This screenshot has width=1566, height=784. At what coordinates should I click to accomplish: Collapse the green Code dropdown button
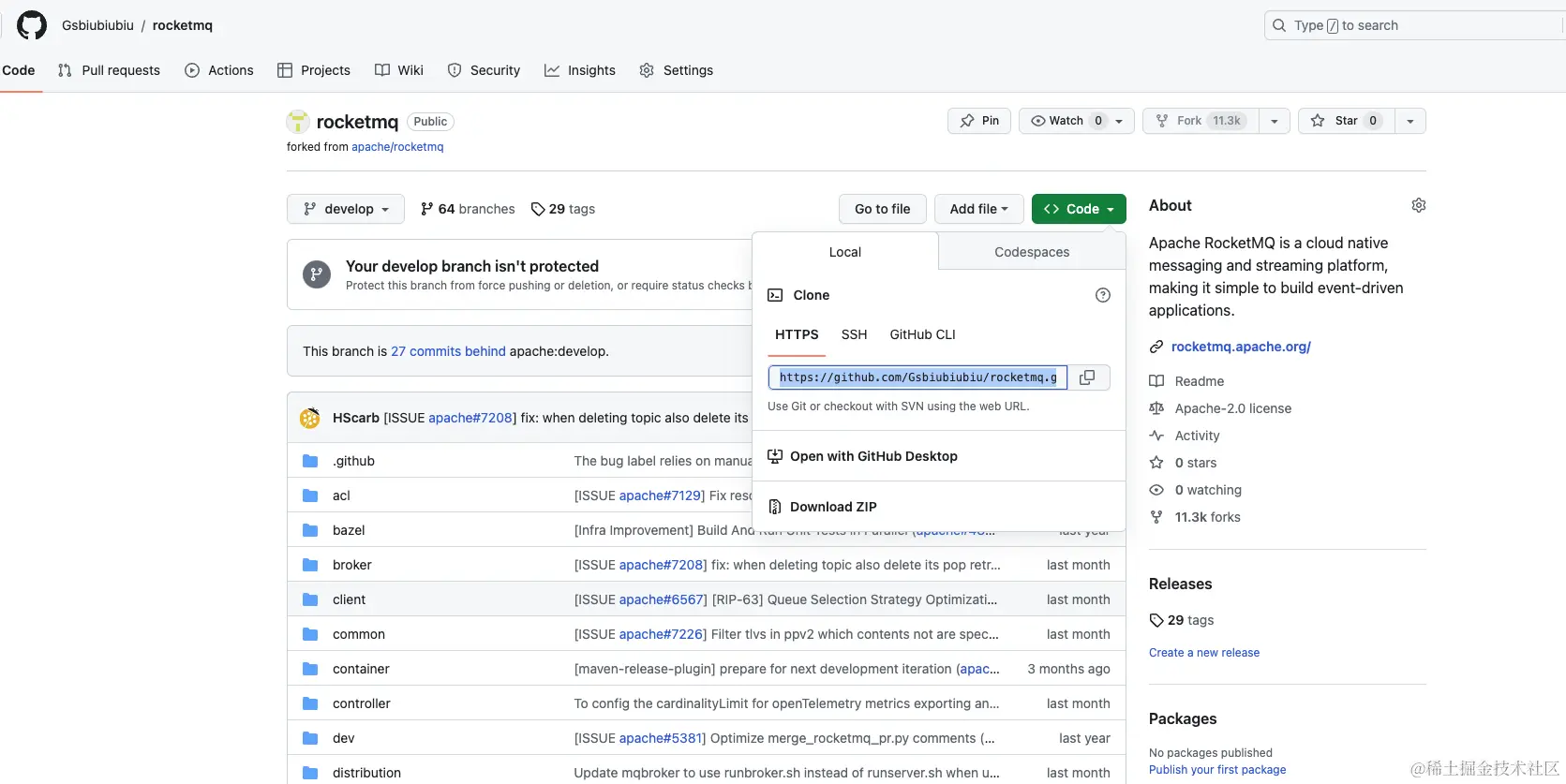click(x=1079, y=209)
